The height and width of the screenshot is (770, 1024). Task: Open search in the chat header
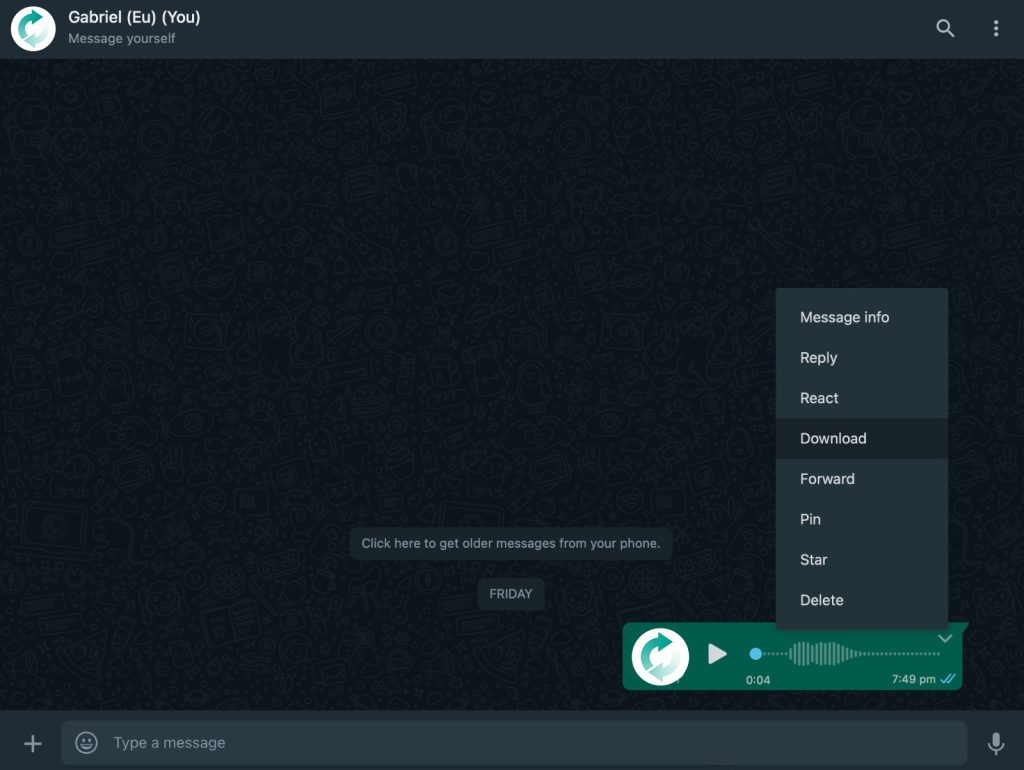pos(944,28)
